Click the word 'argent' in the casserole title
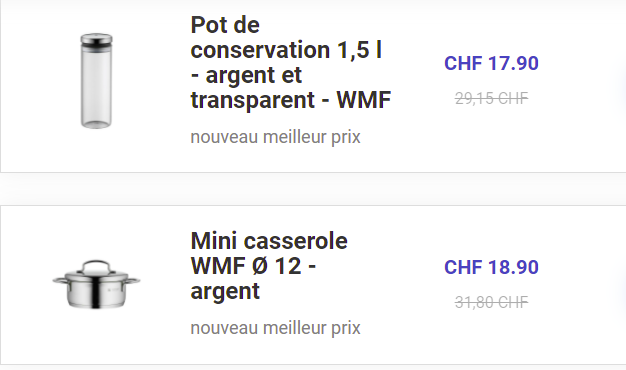This screenshot has height=370, width=626. click(x=225, y=292)
